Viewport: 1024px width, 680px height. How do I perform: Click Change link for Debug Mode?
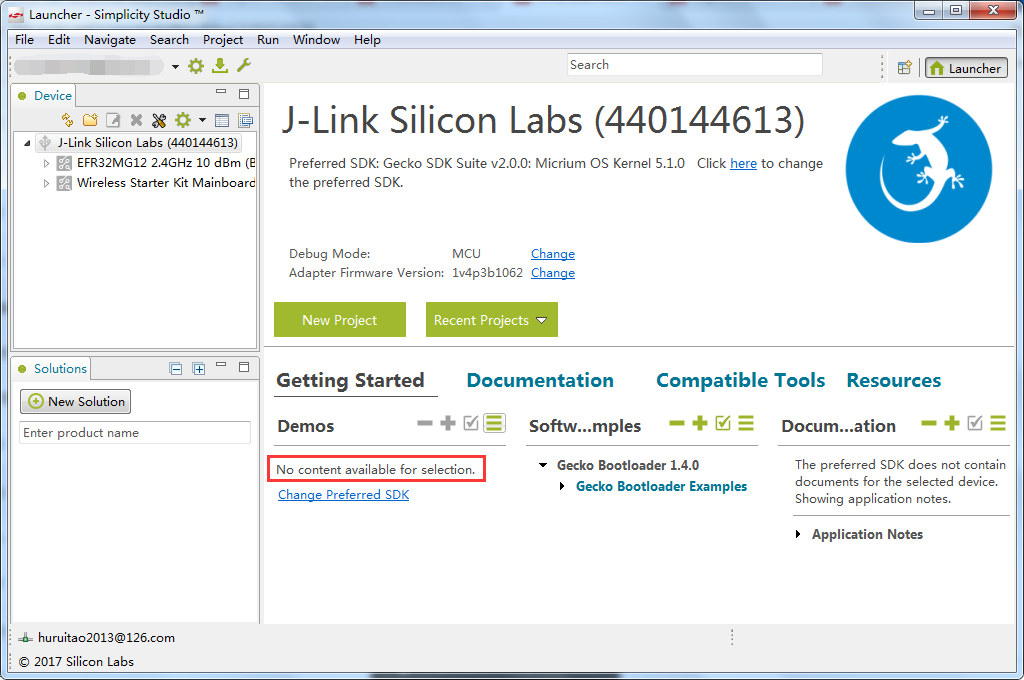pyautogui.click(x=552, y=253)
